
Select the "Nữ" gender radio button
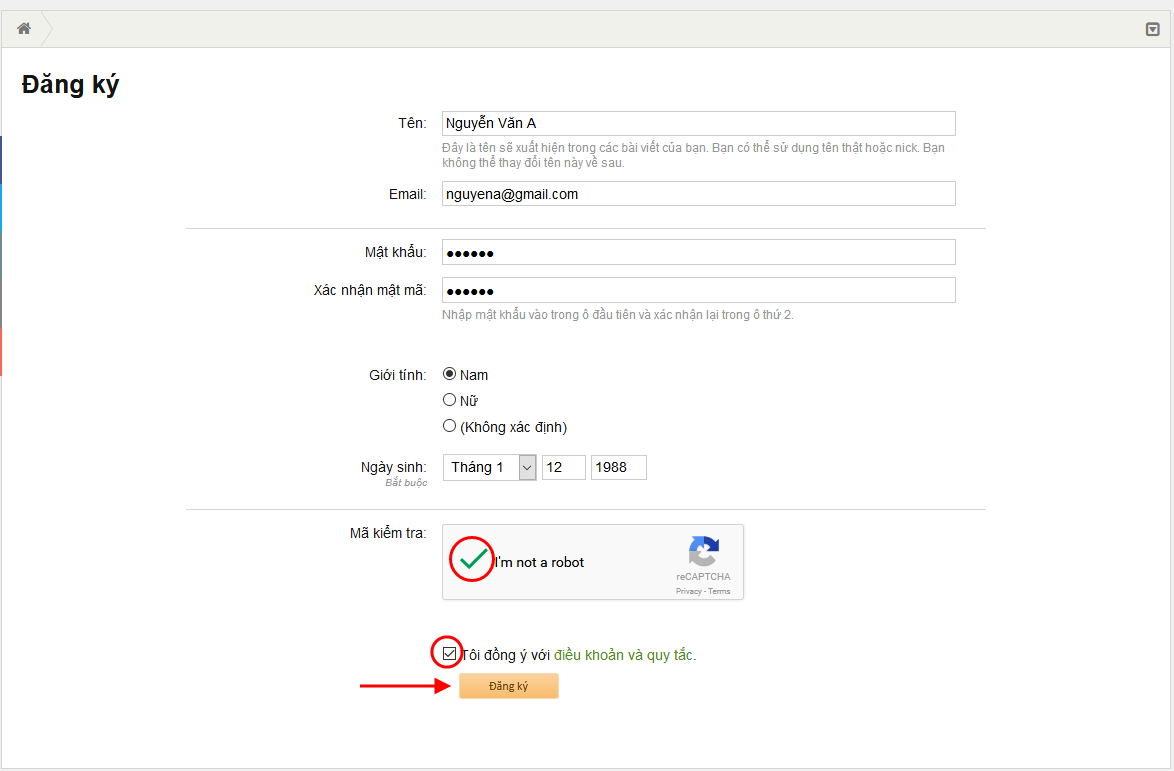[449, 400]
